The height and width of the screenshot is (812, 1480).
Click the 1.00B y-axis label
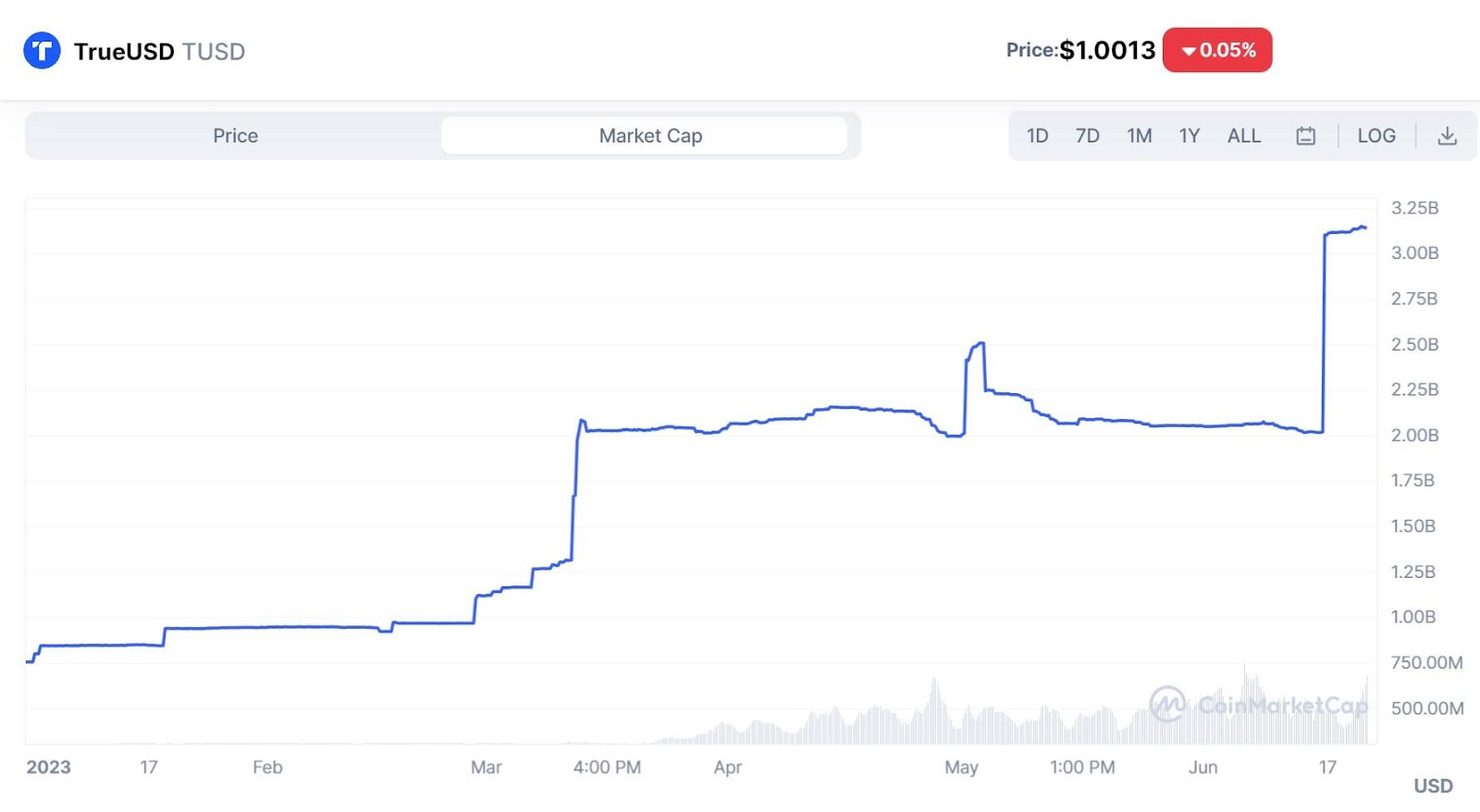point(1412,617)
